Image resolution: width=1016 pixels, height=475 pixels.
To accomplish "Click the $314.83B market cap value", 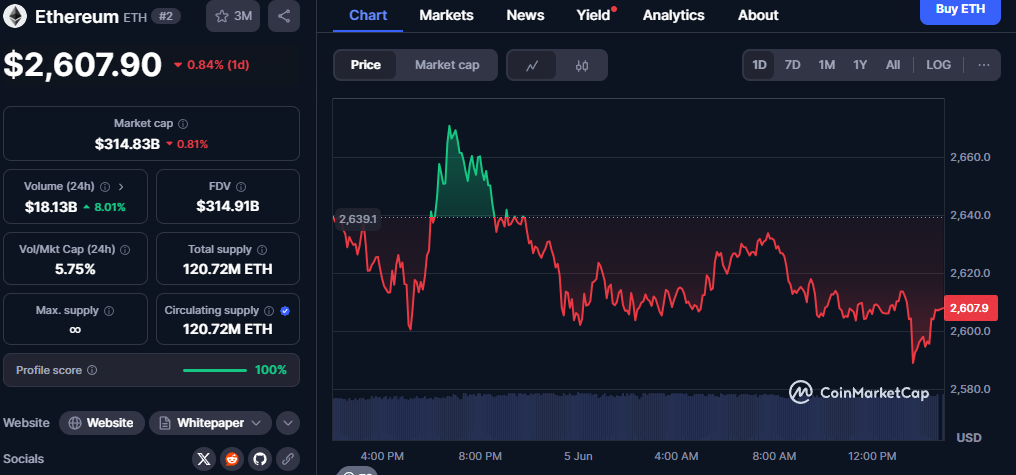I will tap(127, 144).
